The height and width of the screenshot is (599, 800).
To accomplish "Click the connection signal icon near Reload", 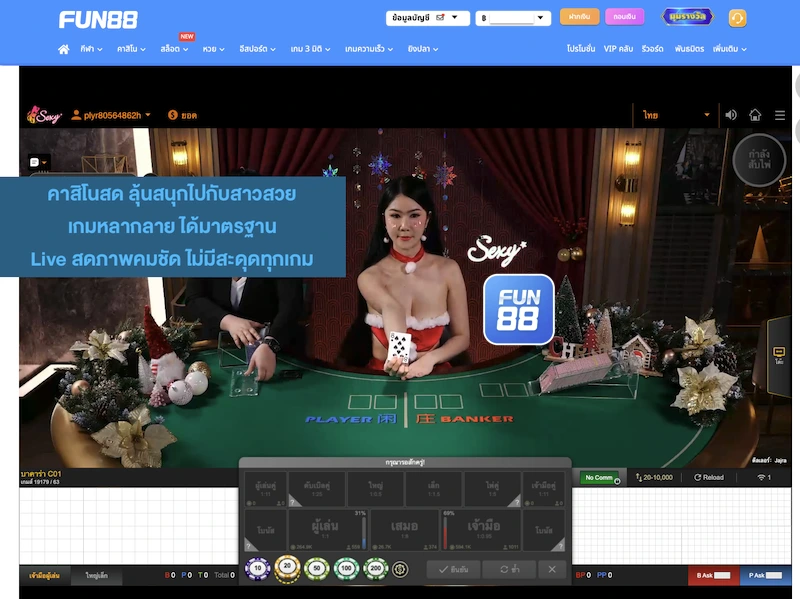I will point(763,477).
